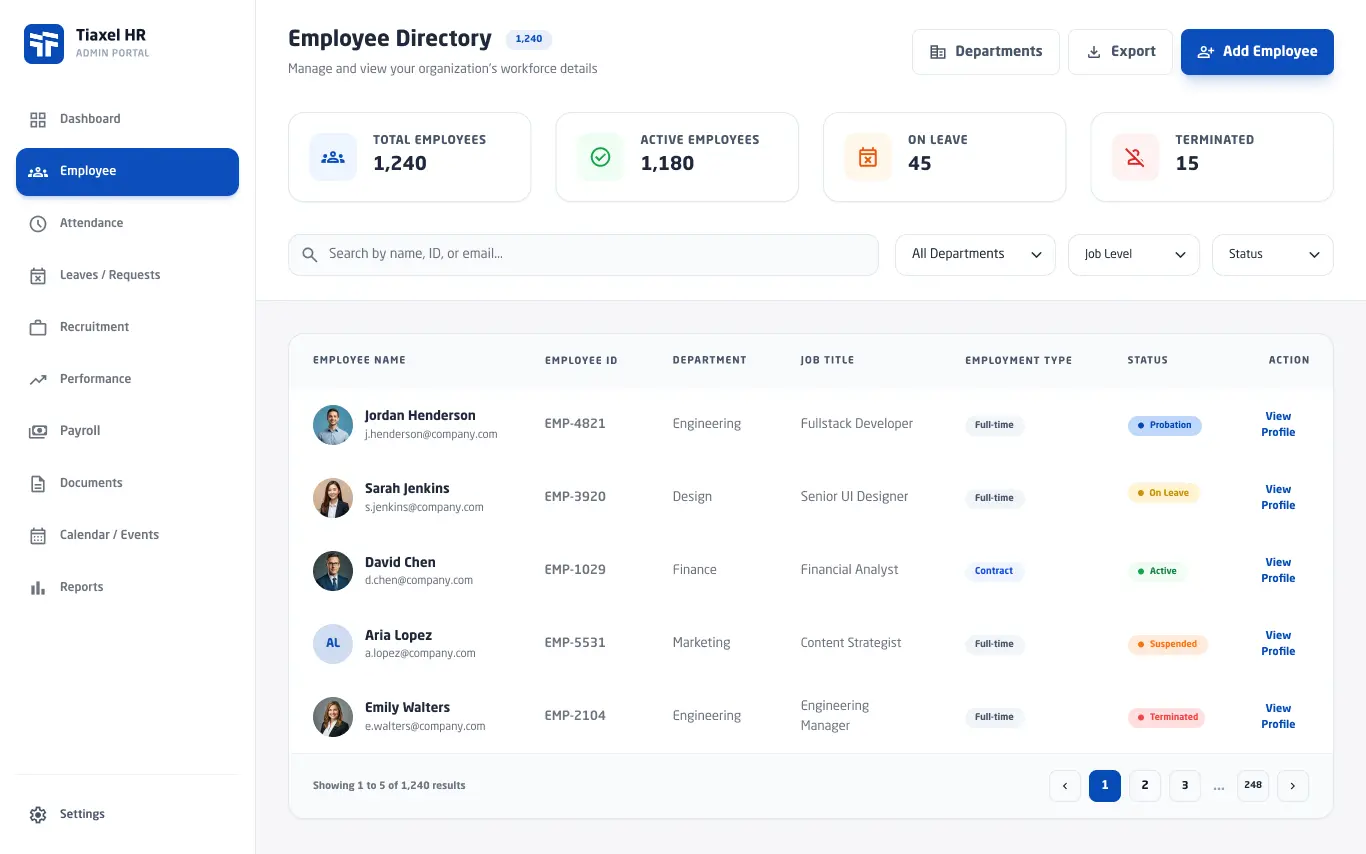Select the Recruitment menu item
This screenshot has width=1366, height=854.
pos(127,328)
